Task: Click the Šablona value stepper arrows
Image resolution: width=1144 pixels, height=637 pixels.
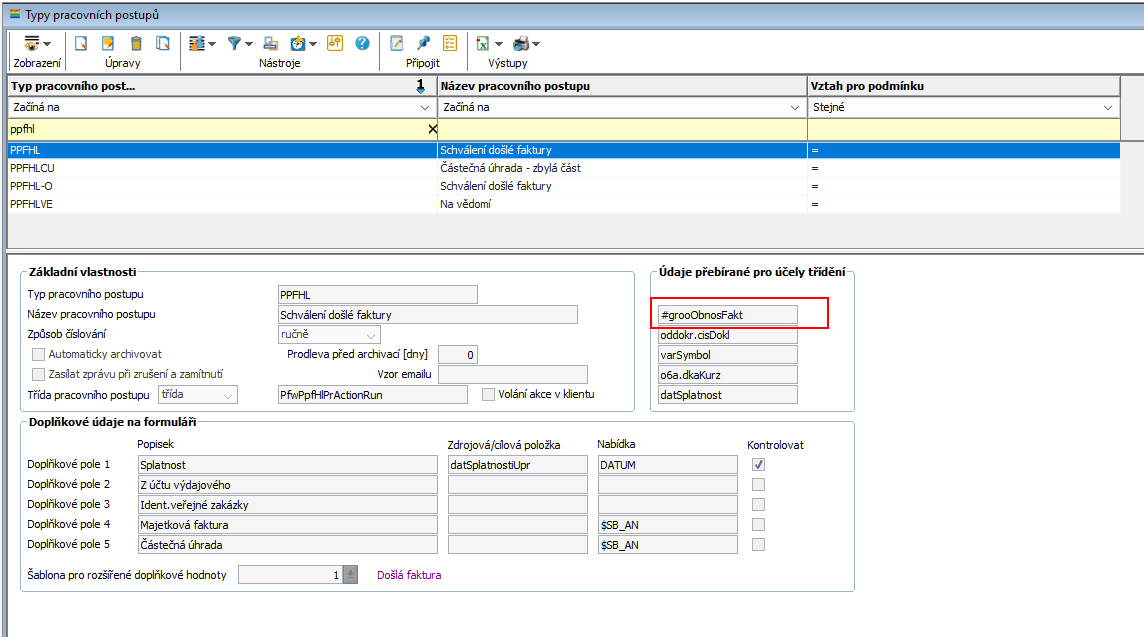Action: coord(350,575)
